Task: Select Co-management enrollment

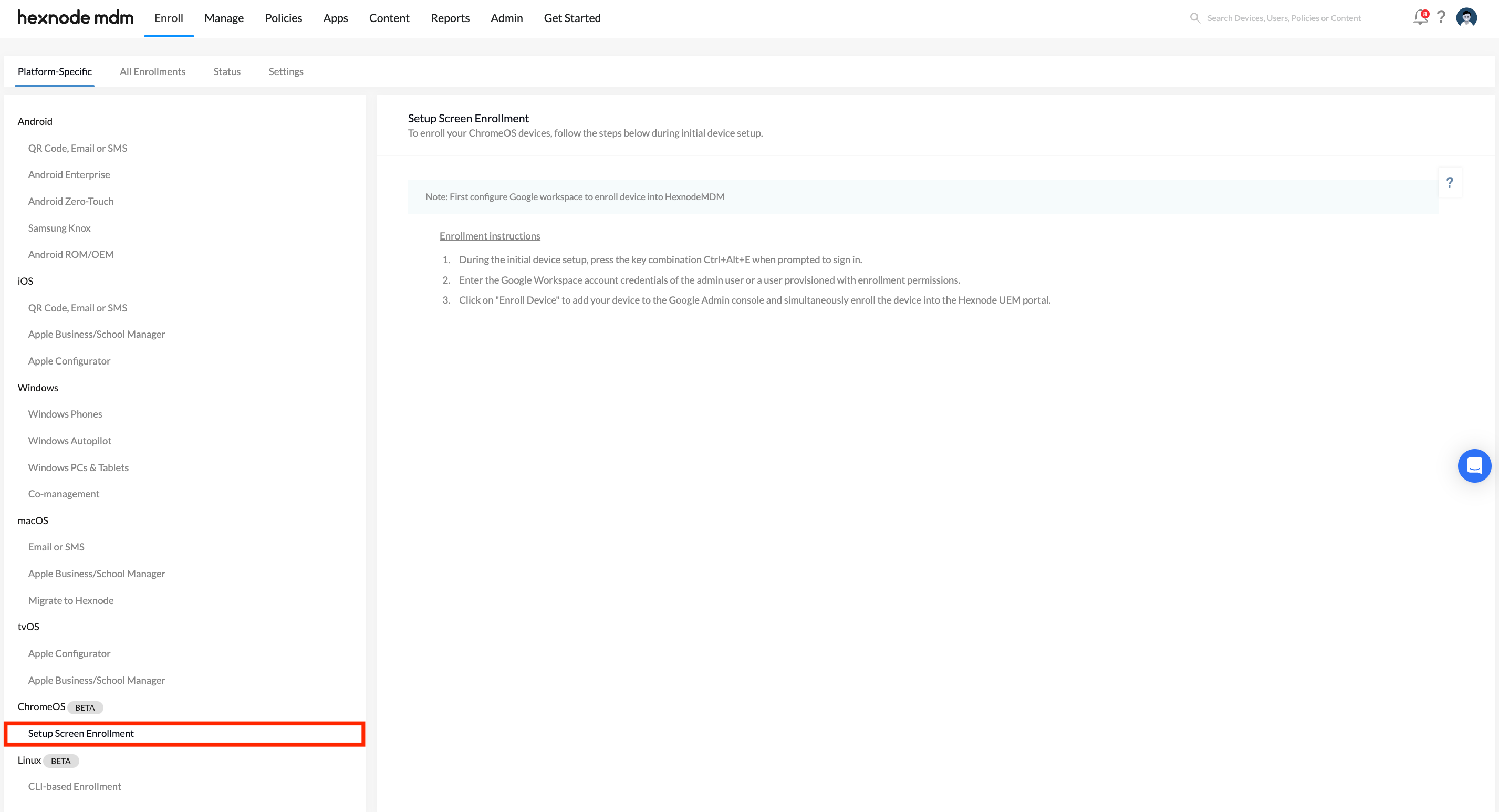Action: (64, 494)
